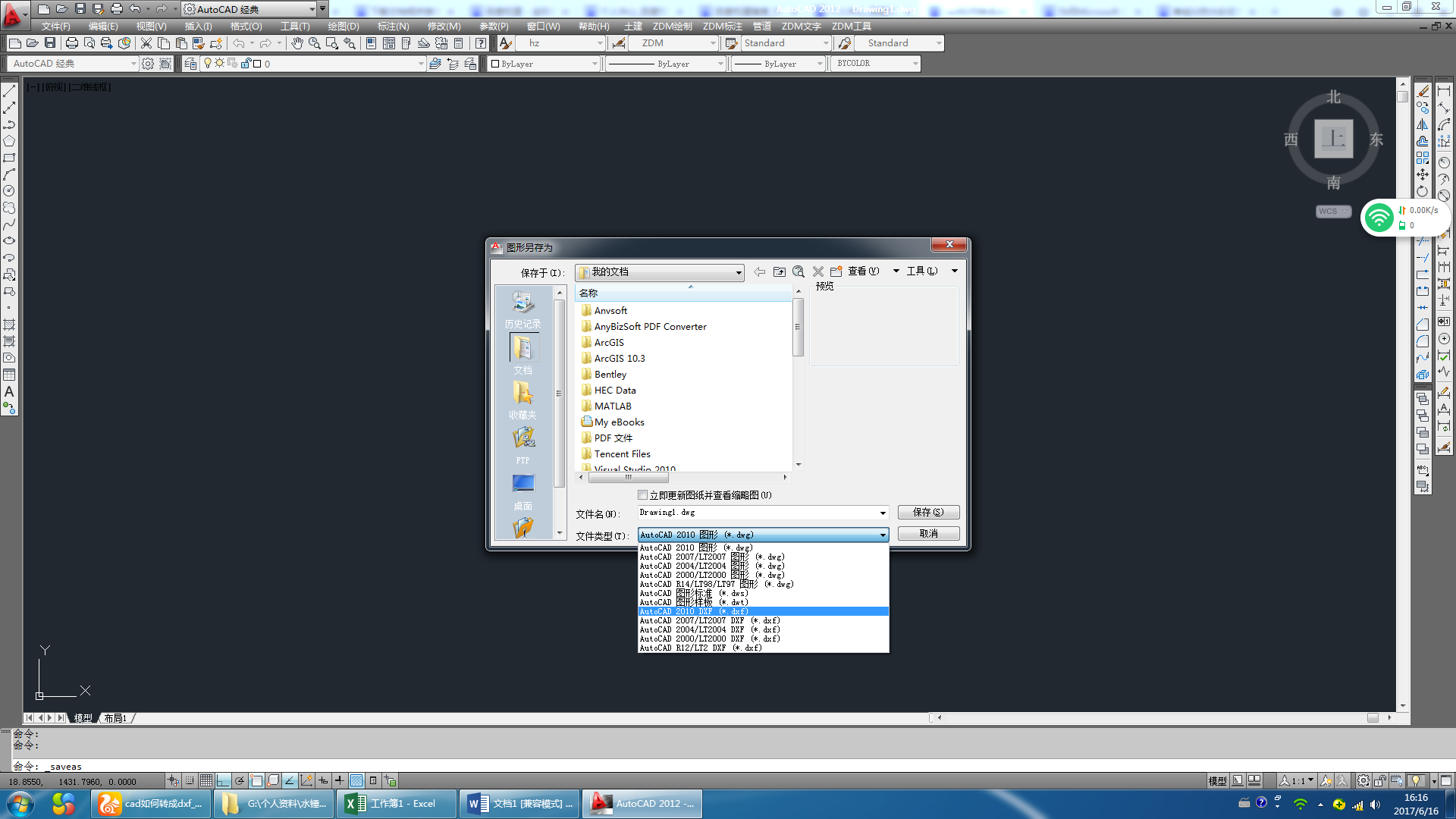Choose AutoCAD 2004/LT2004 DXF file type
The image size is (1456, 819).
click(709, 629)
